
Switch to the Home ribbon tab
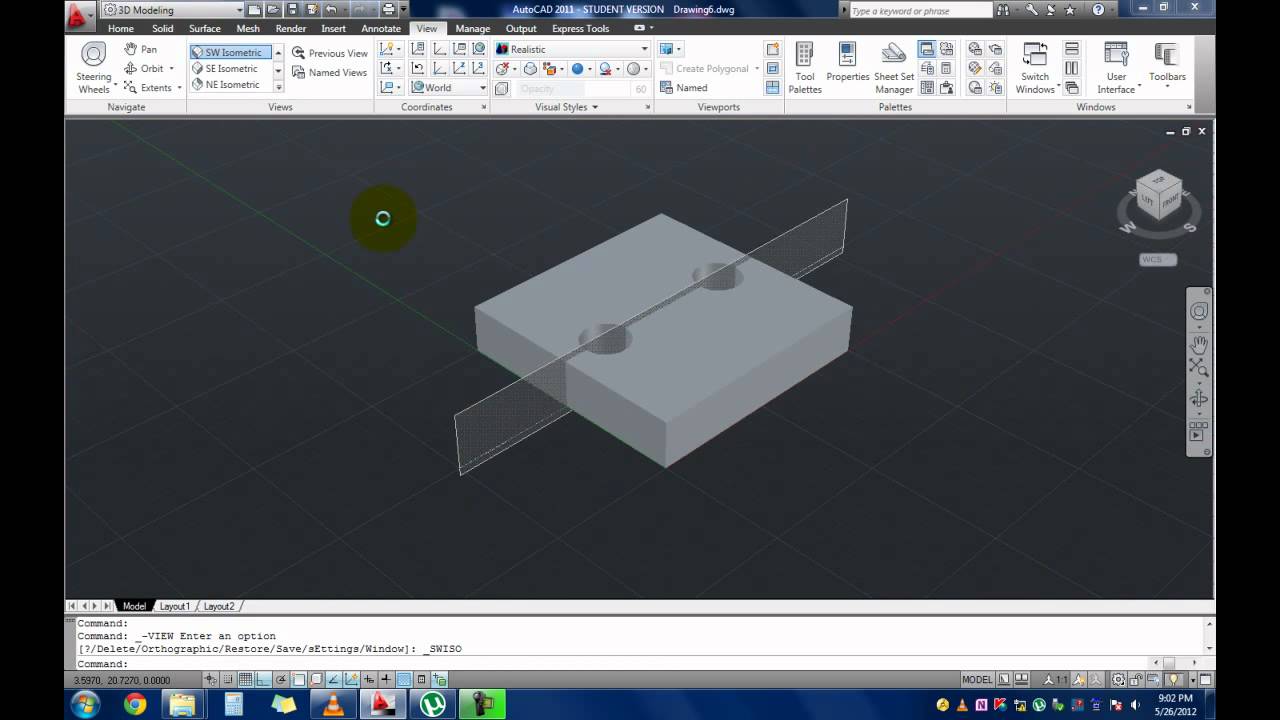point(121,28)
